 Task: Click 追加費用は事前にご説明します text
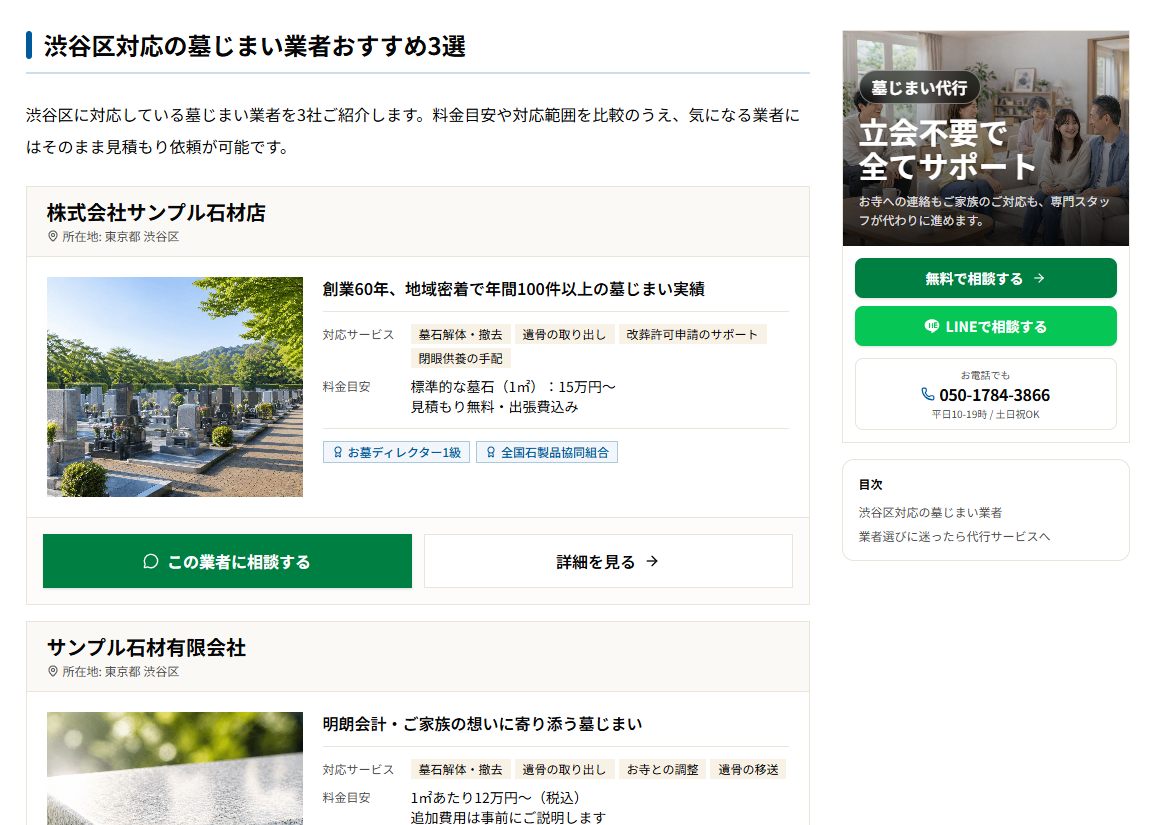(x=508, y=818)
